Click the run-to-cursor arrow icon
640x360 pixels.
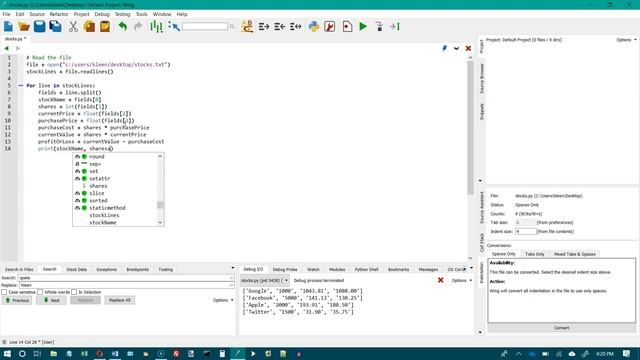[x=395, y=27]
